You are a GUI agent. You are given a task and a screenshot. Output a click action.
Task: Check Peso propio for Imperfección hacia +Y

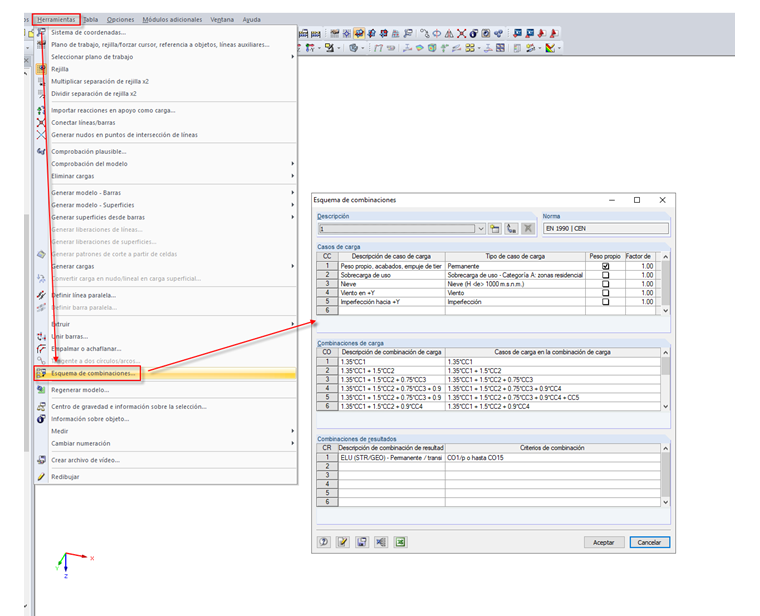click(x=605, y=301)
